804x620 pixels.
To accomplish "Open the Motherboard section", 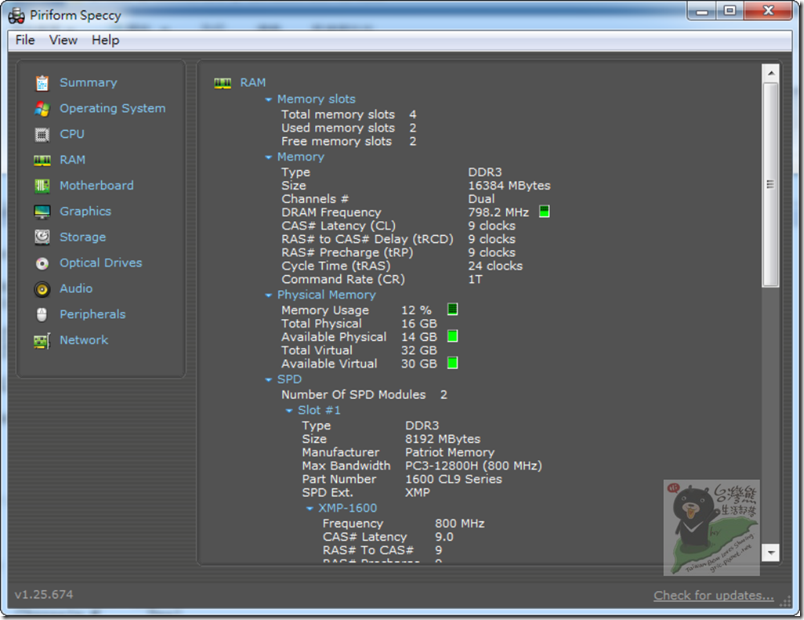I will tap(96, 186).
